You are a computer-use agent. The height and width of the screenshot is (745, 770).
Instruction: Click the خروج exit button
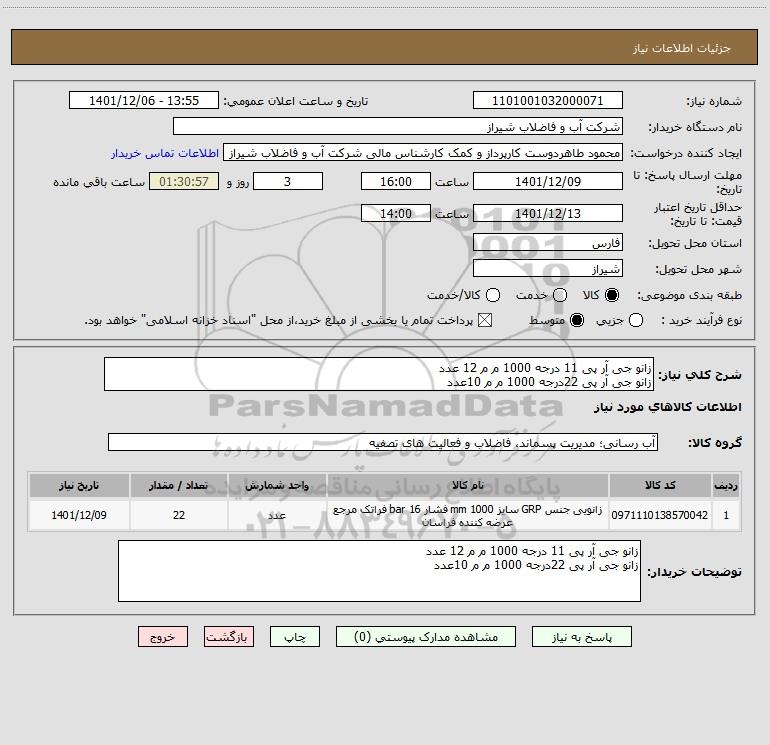point(163,637)
